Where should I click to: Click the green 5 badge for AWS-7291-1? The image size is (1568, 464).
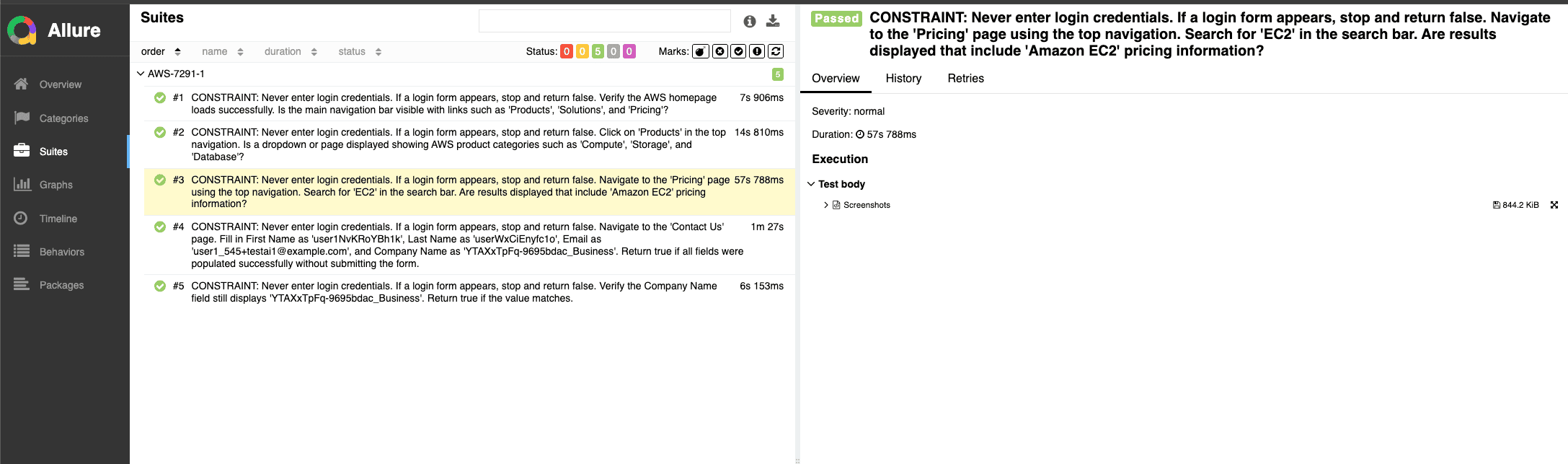click(778, 74)
